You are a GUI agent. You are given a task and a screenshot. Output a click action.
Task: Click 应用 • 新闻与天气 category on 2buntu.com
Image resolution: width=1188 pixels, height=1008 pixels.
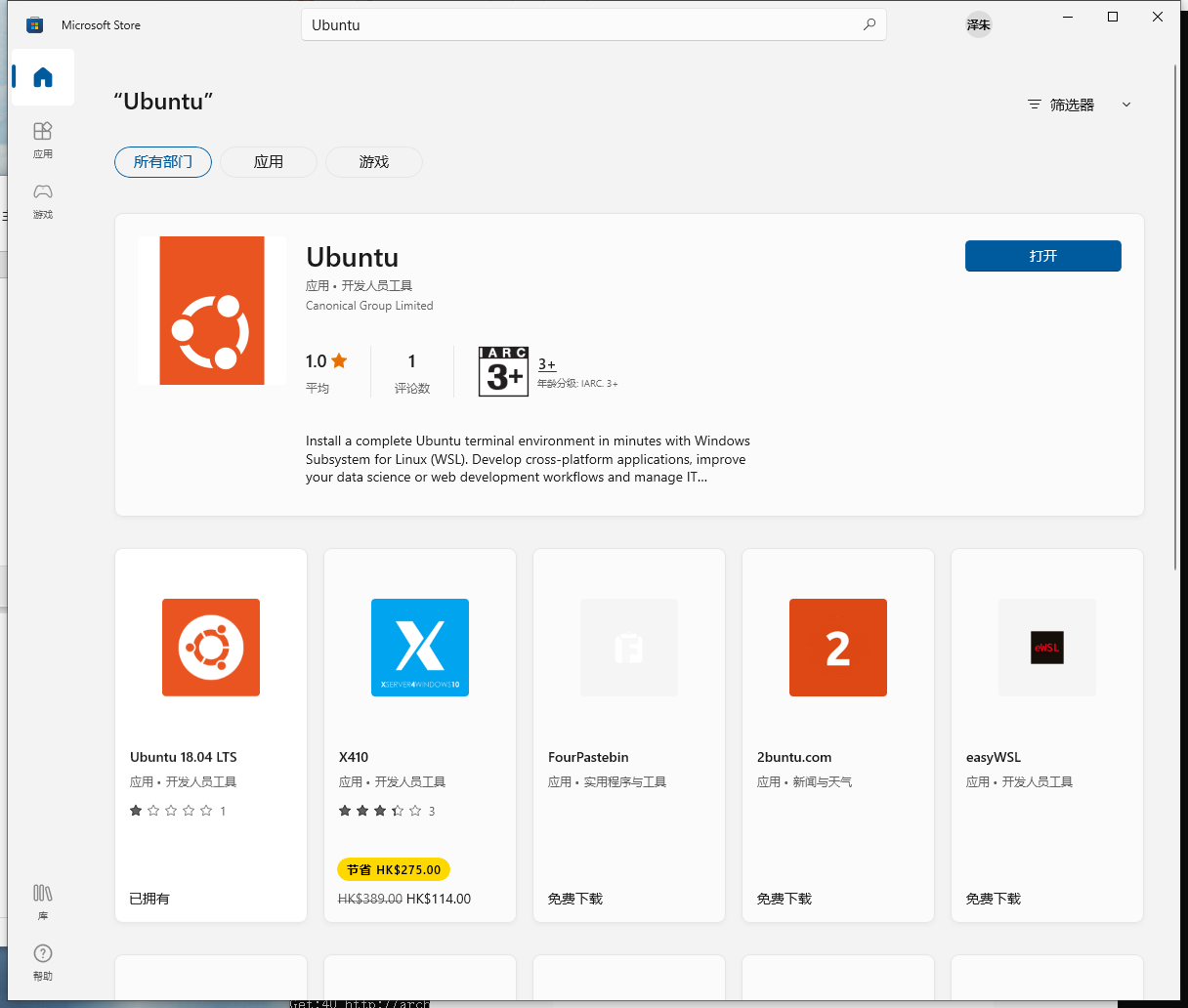click(805, 781)
